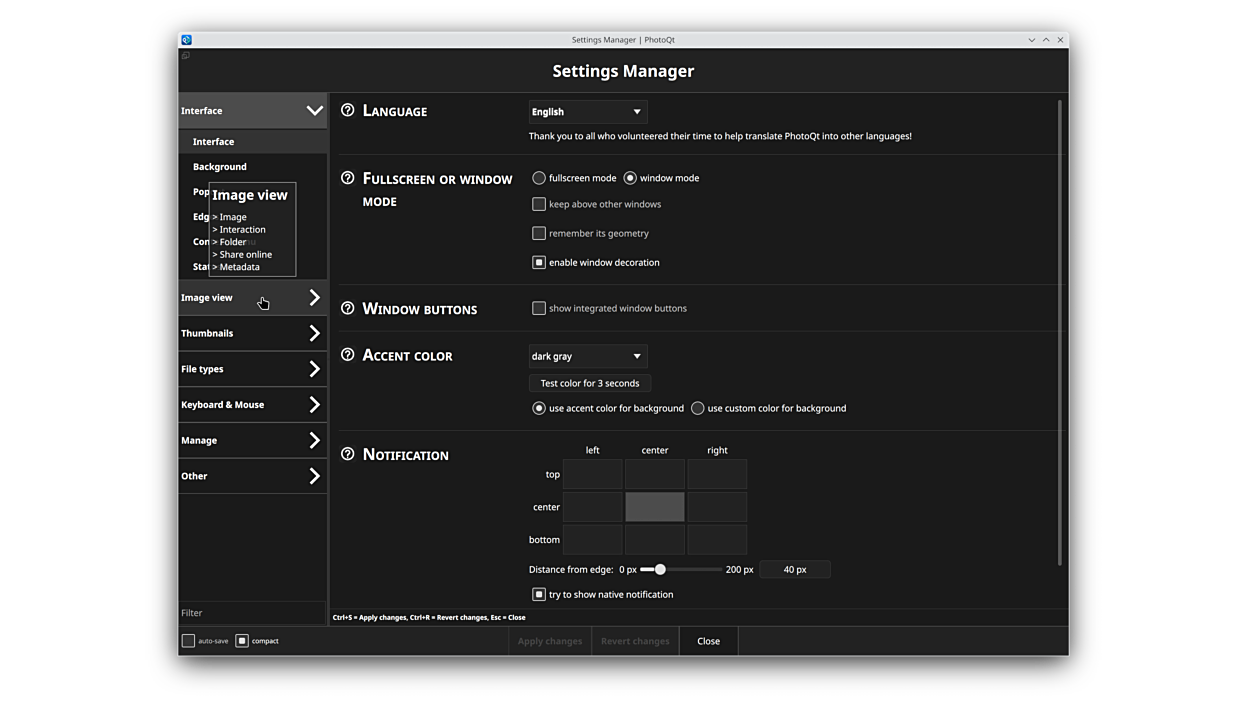Expand the Thumbnails category chevron
This screenshot has width=1248, height=702.
[x=314, y=333]
